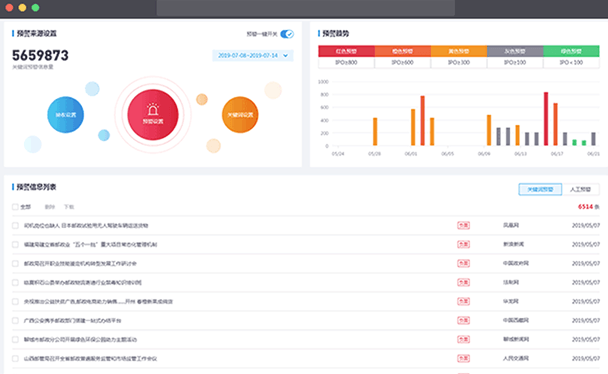Screen dimensions: 608x374
Task: Click the IPO≥800 threshold cell
Action: pyautogui.click(x=346, y=62)
